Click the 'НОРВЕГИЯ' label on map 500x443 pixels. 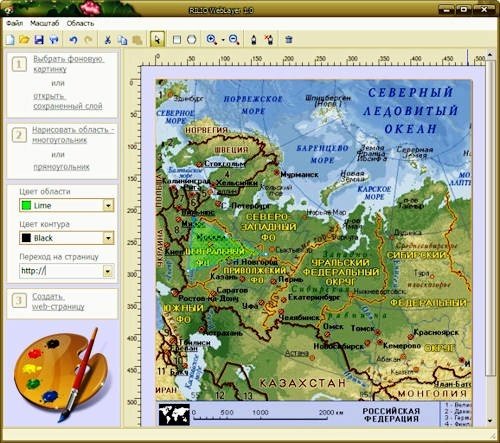pos(206,130)
